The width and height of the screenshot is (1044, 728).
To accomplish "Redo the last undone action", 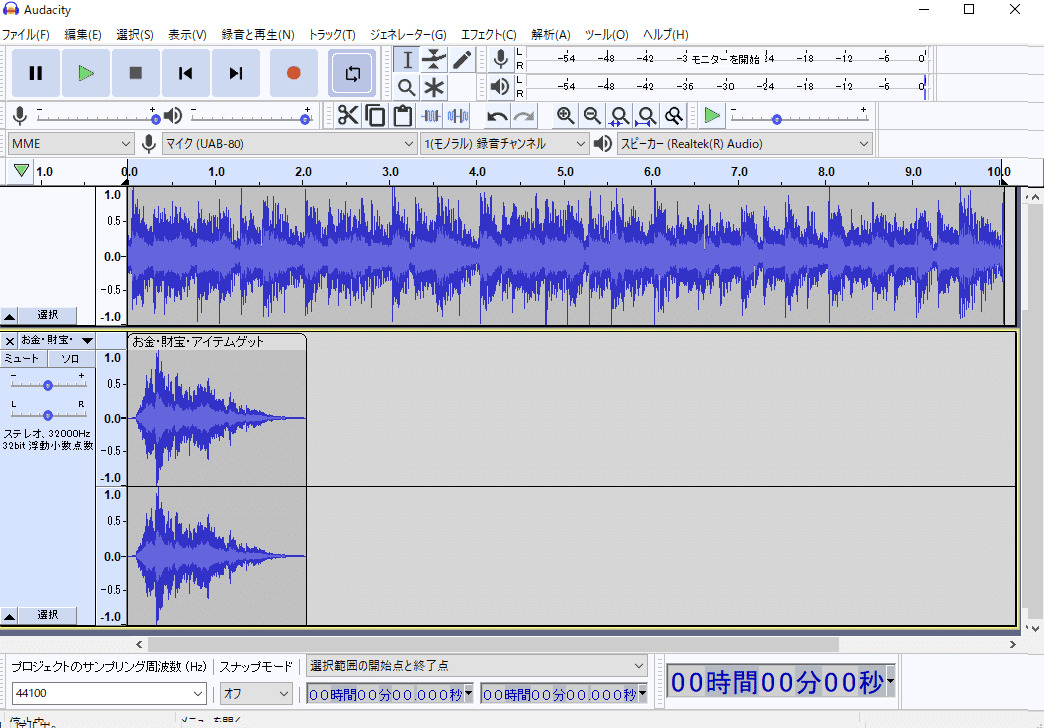I will [525, 117].
